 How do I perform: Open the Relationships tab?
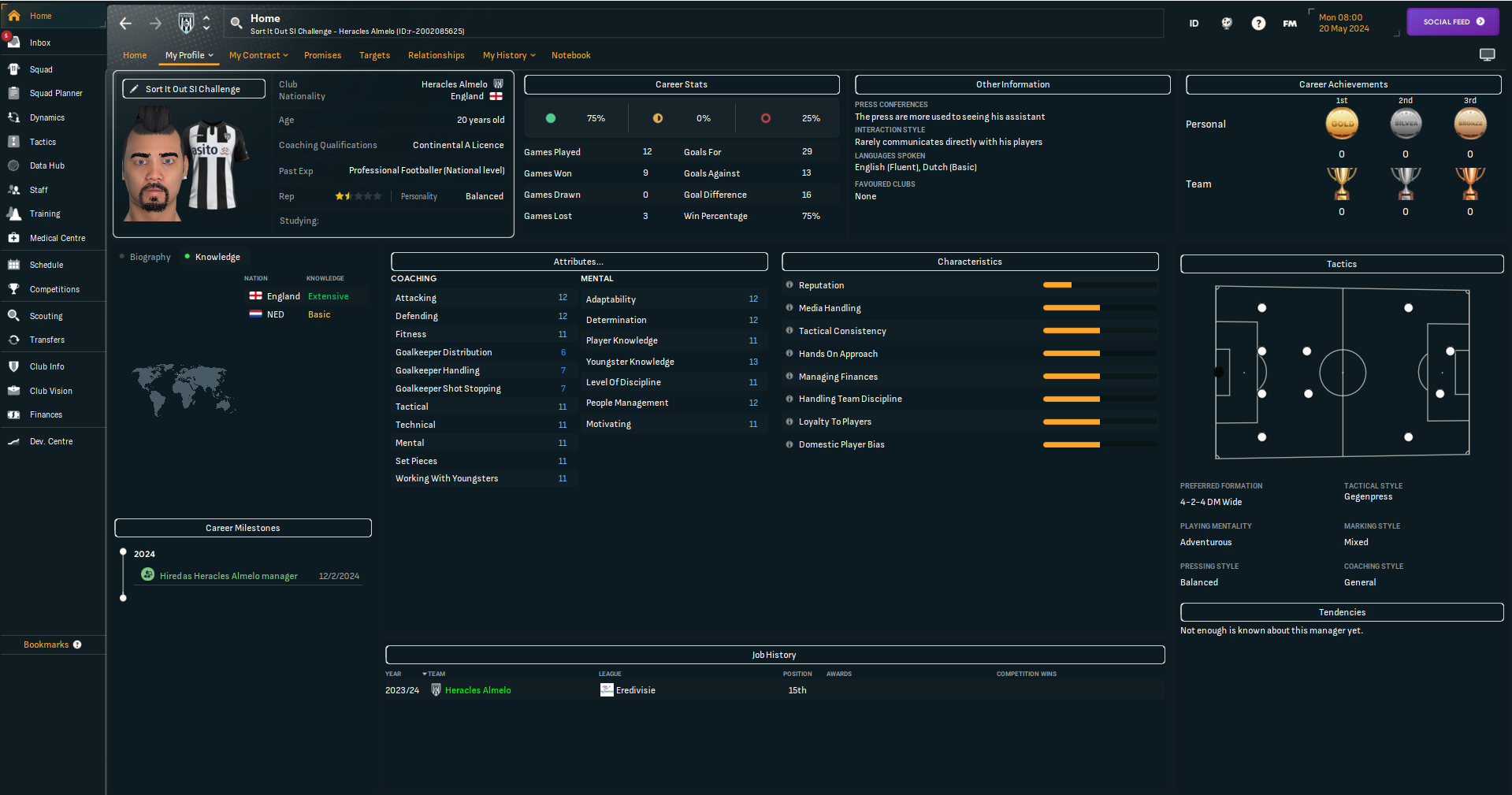tap(437, 55)
